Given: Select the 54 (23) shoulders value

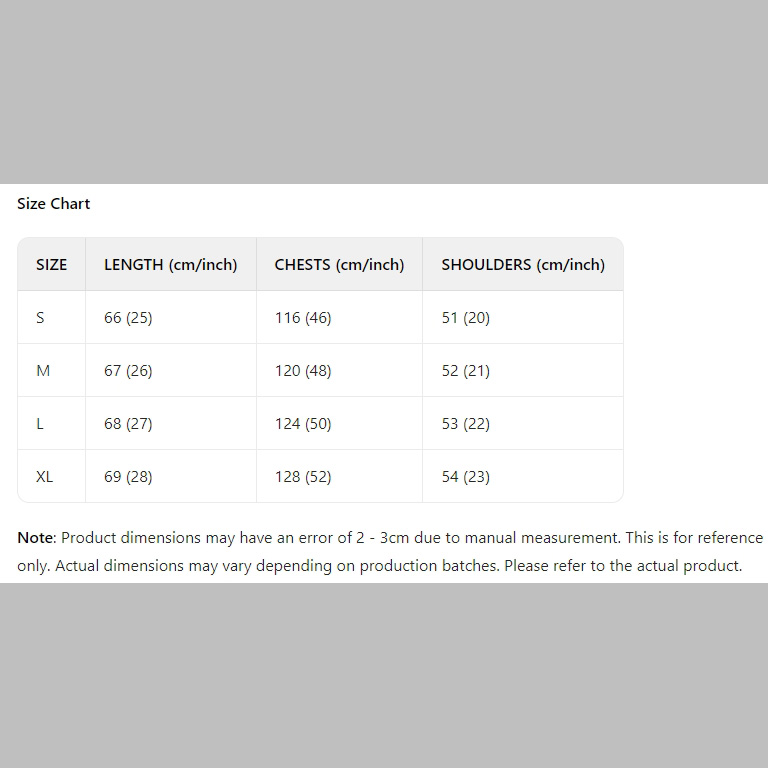Looking at the screenshot, I should pyautogui.click(x=466, y=477).
